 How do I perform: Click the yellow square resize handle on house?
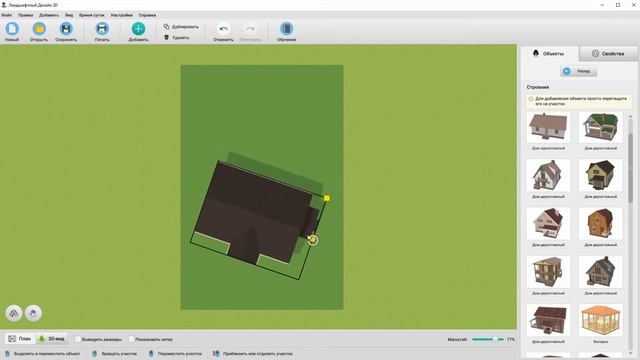[327, 198]
